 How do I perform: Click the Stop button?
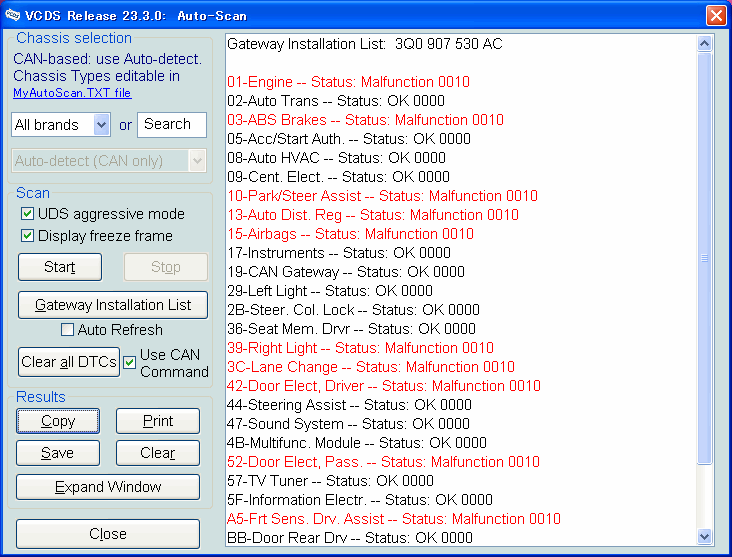click(x=166, y=267)
